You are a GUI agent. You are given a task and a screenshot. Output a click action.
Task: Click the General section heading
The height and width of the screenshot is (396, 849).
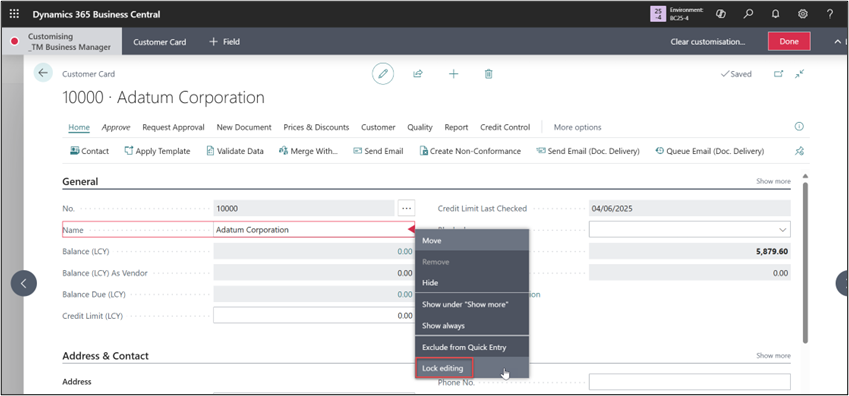pos(80,181)
